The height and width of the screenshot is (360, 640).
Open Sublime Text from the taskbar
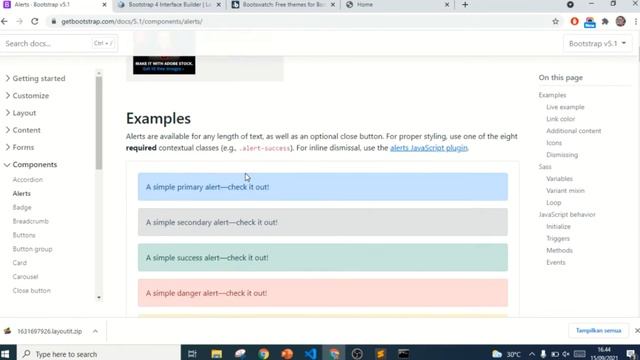[380, 354]
